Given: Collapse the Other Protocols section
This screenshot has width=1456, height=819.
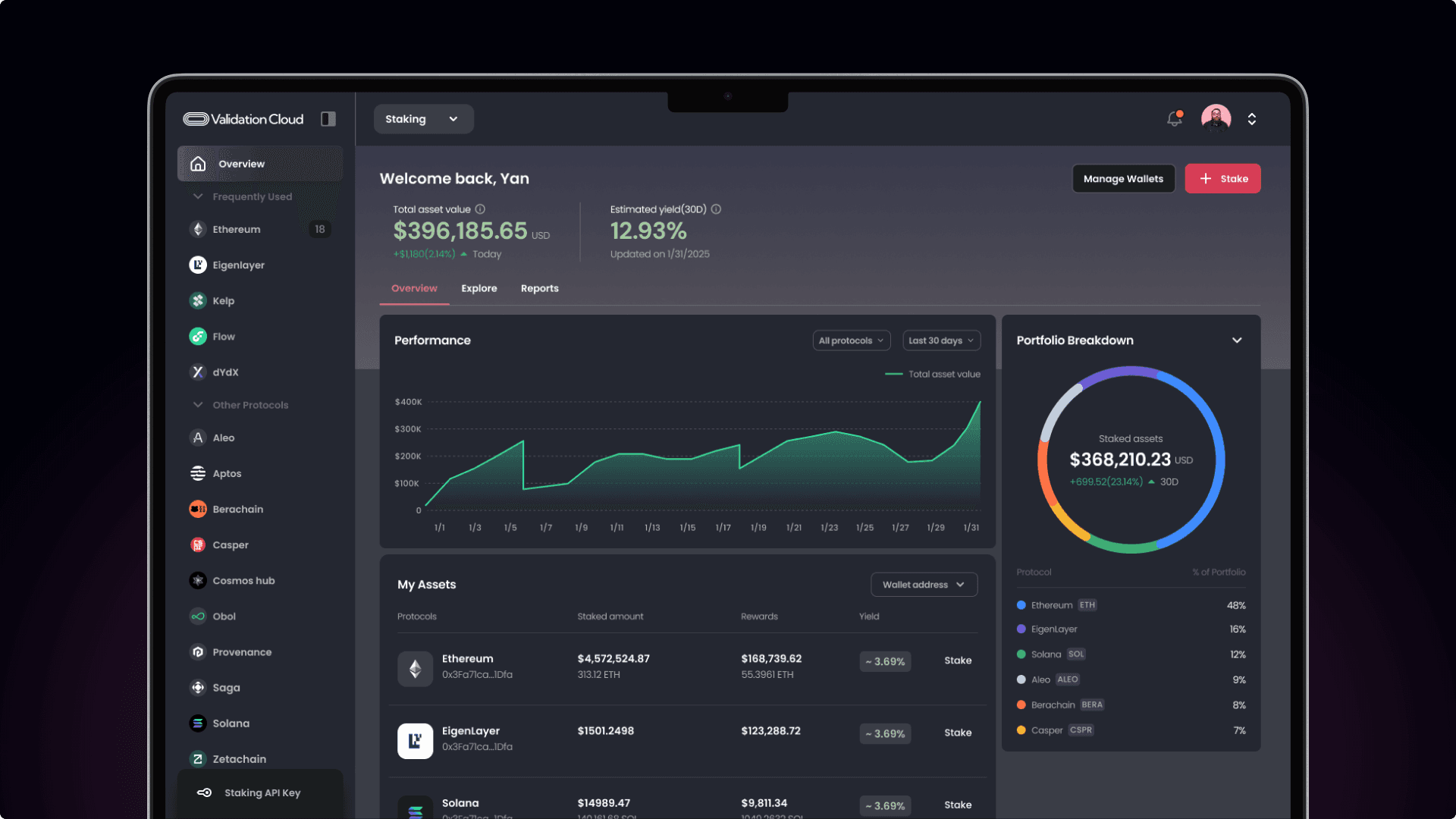Looking at the screenshot, I should (x=198, y=405).
